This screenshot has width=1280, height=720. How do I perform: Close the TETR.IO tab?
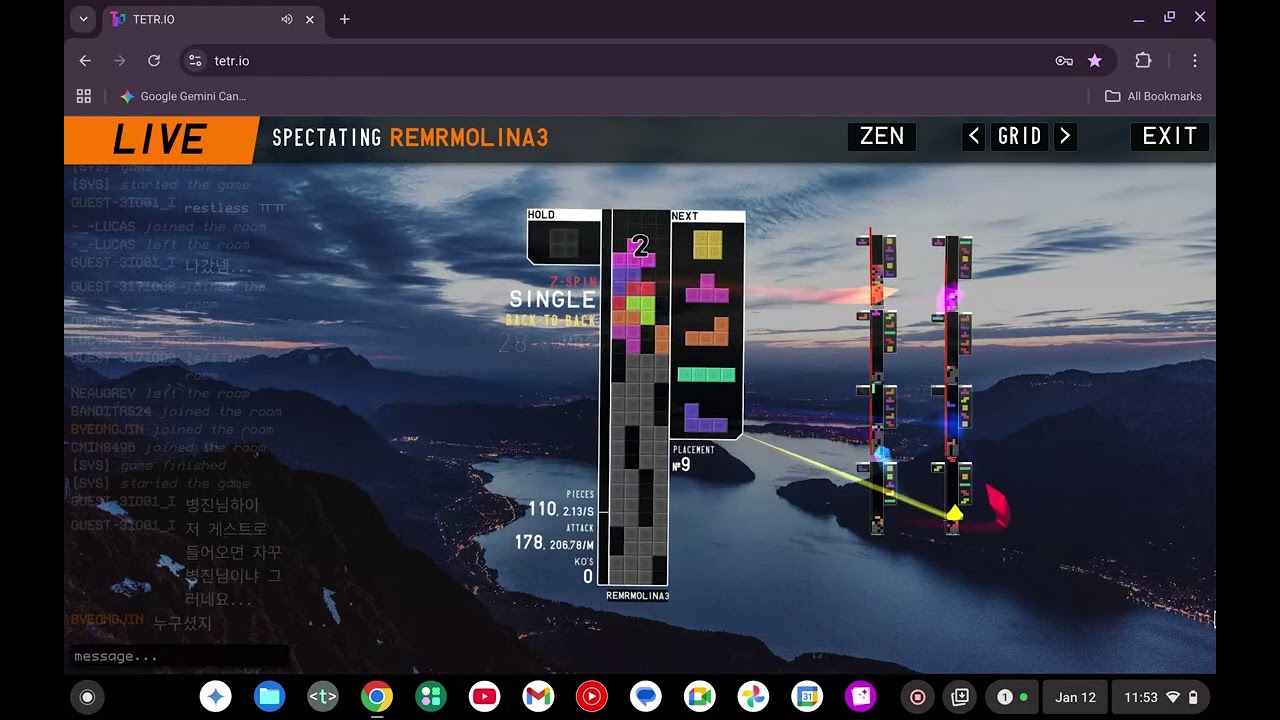(310, 19)
